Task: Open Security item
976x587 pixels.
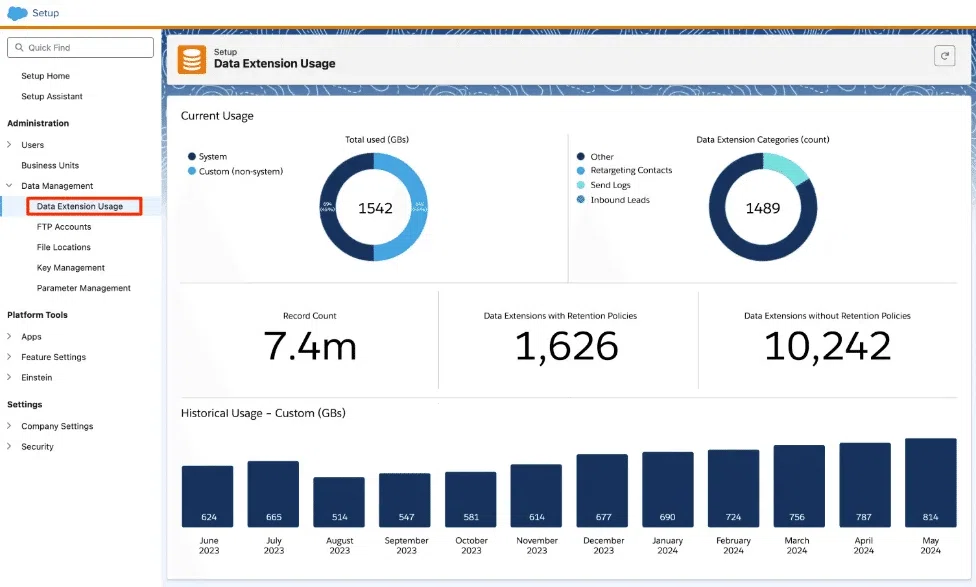Action: (x=37, y=447)
